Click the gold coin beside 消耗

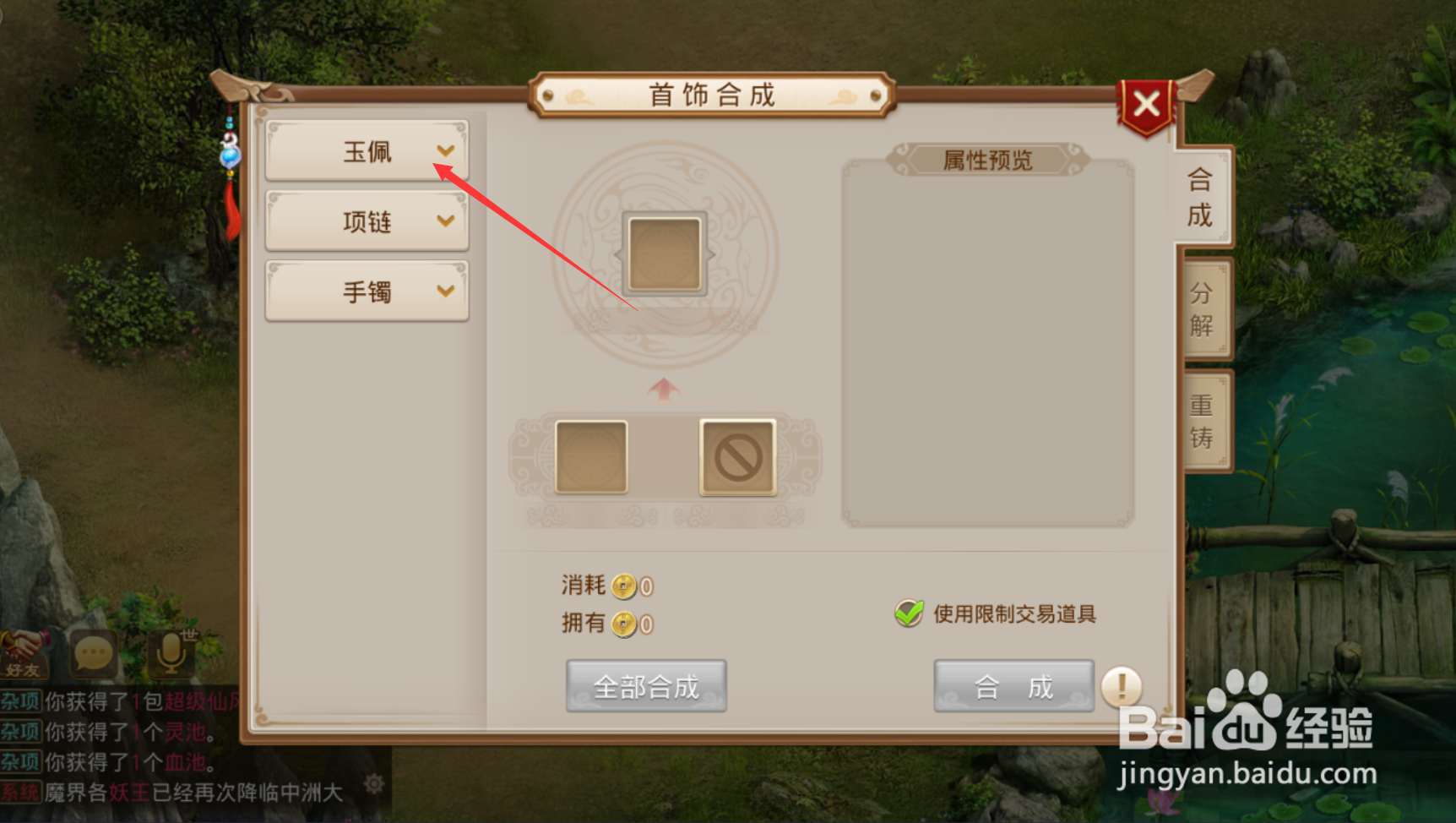623,586
